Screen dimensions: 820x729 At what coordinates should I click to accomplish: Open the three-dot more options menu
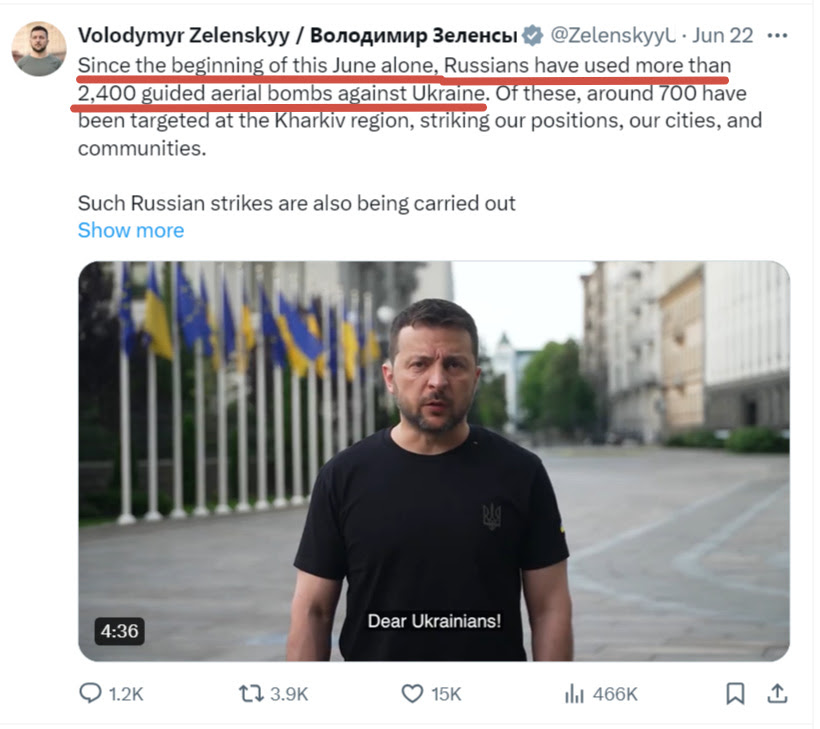point(776,35)
